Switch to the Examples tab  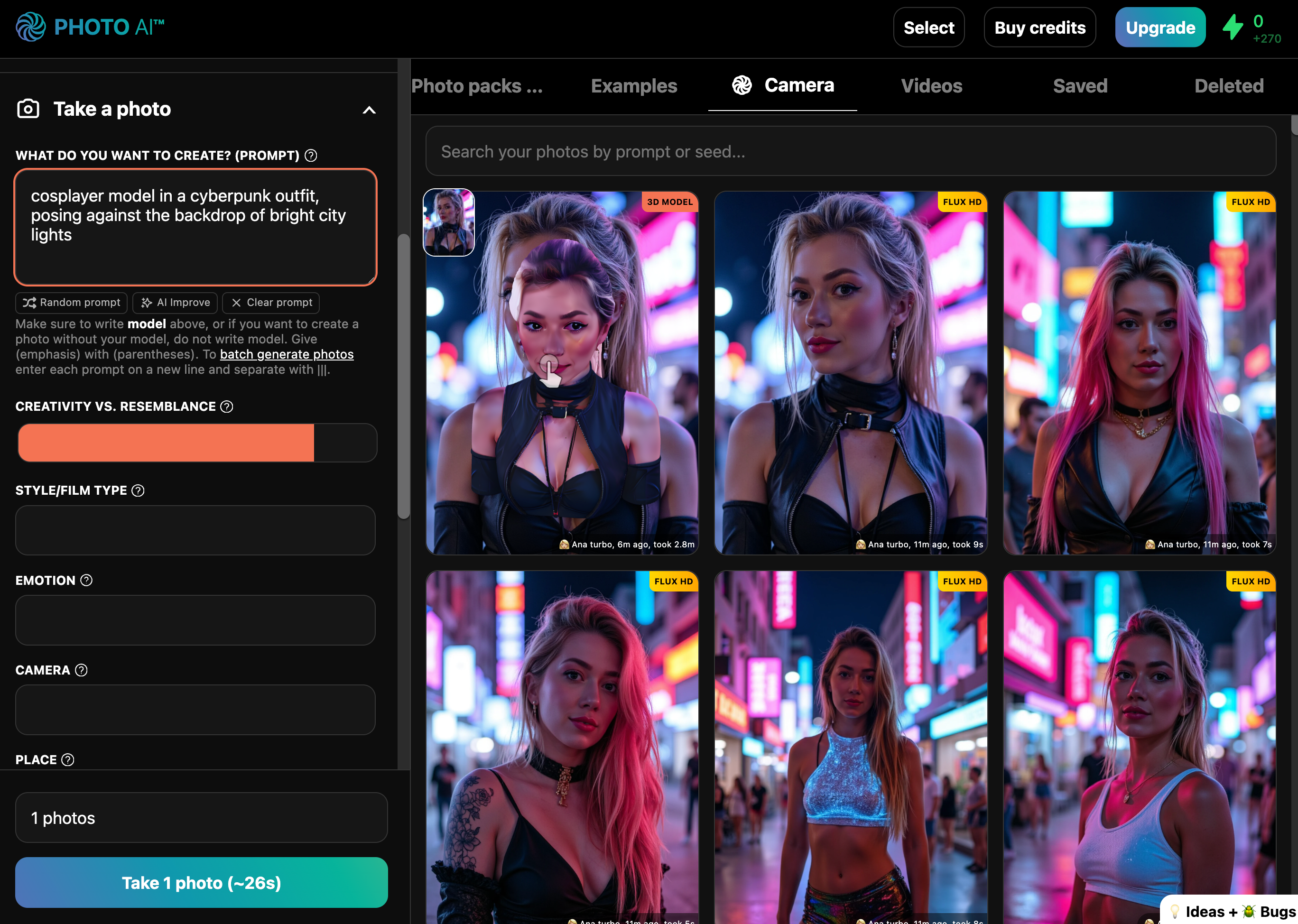(634, 86)
